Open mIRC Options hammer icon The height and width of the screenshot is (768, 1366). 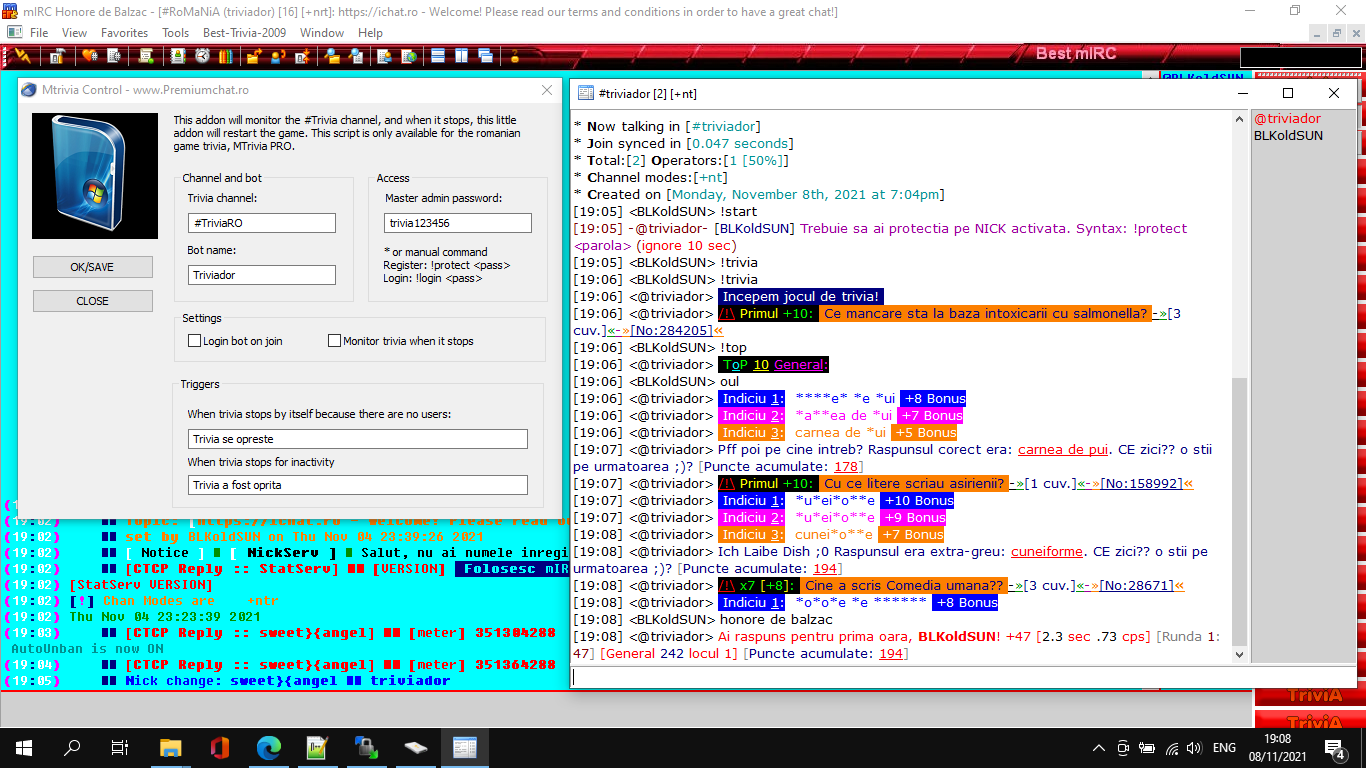(58, 55)
